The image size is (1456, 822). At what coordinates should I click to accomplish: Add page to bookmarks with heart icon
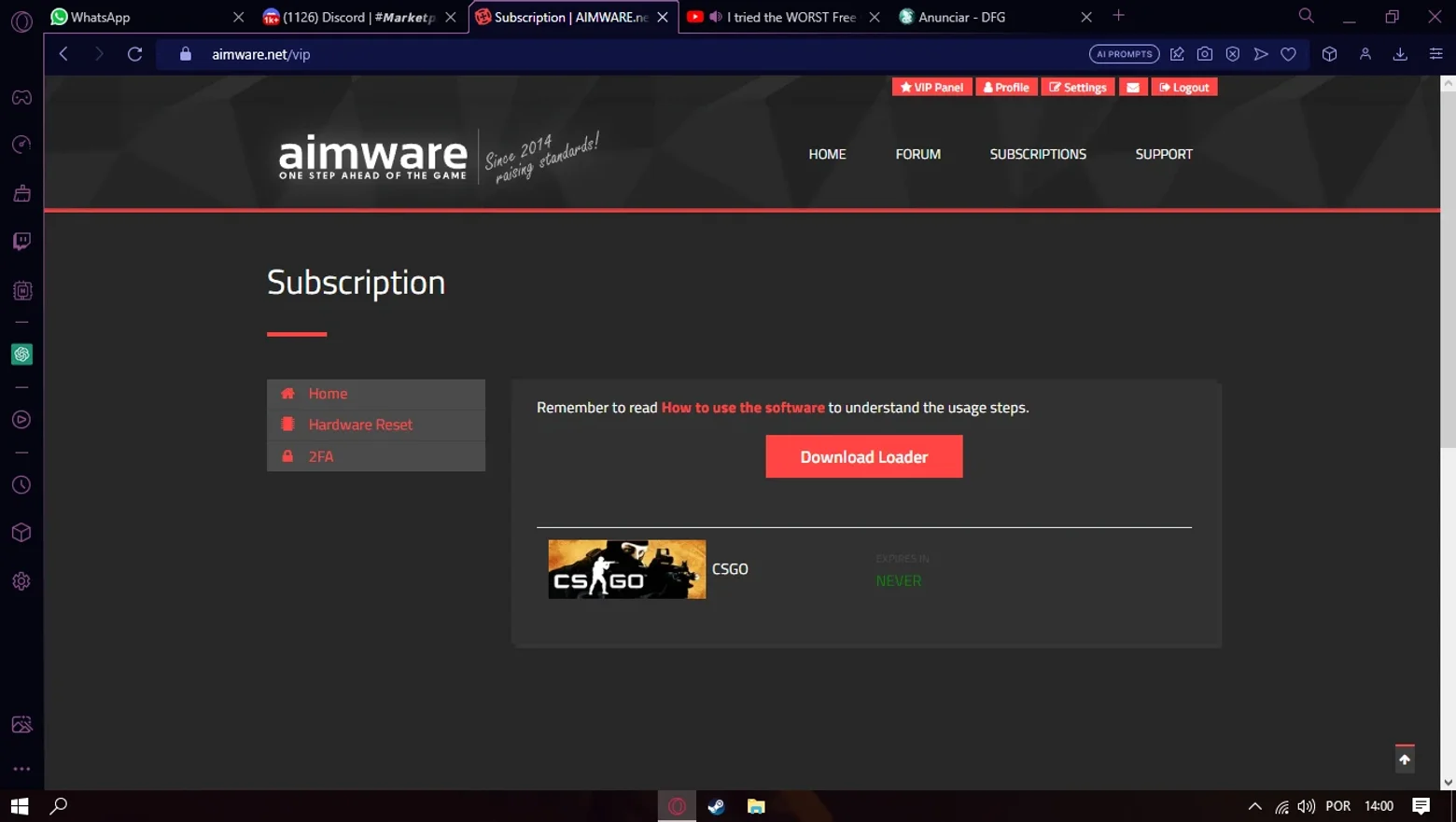1288,54
